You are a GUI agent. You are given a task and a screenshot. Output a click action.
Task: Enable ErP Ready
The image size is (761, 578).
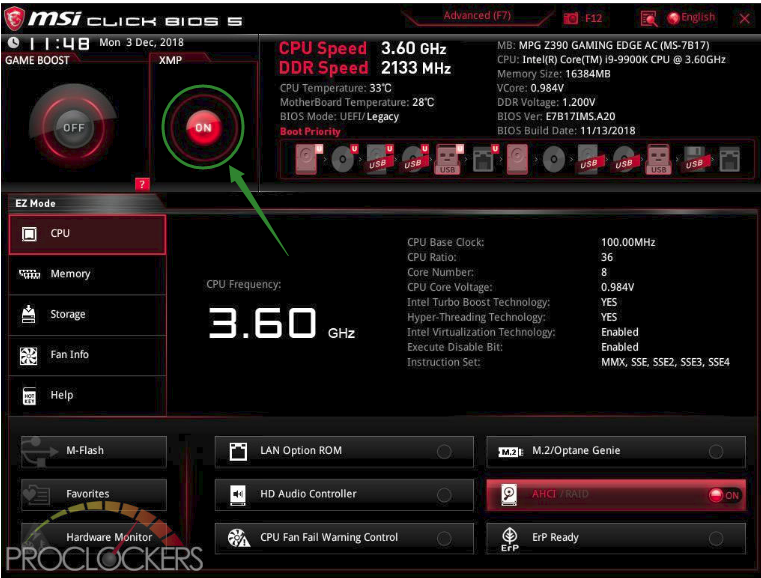tap(616, 537)
